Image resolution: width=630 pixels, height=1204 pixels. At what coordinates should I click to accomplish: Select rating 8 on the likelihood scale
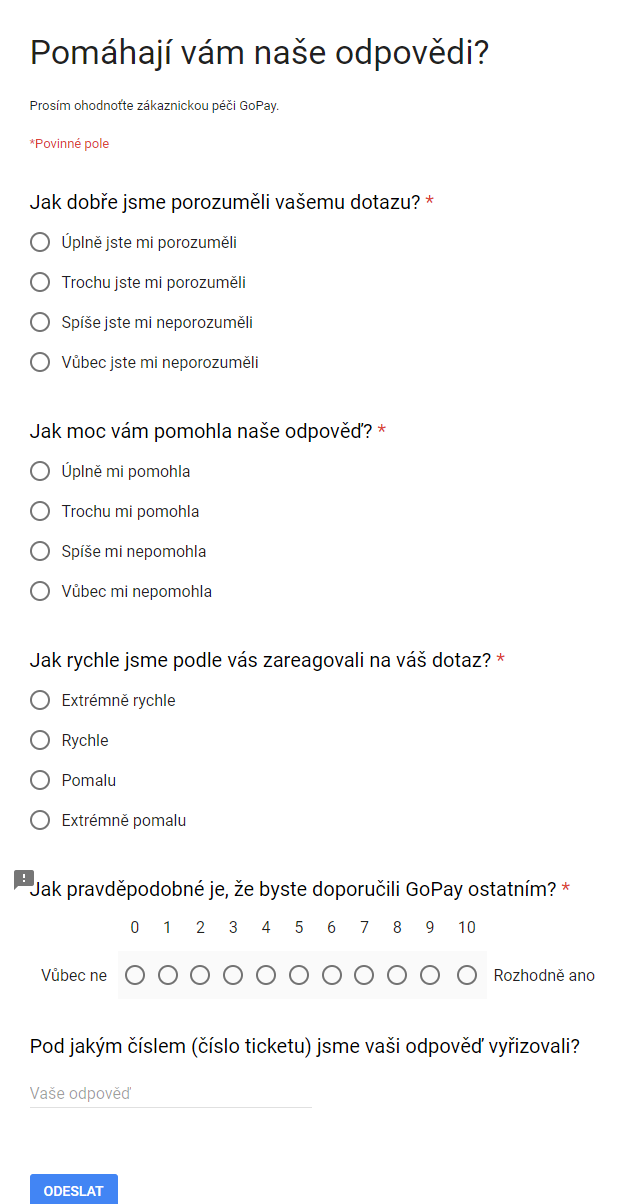pos(397,975)
